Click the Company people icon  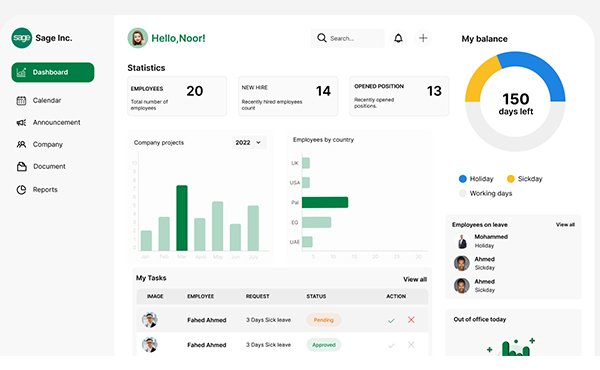21,144
